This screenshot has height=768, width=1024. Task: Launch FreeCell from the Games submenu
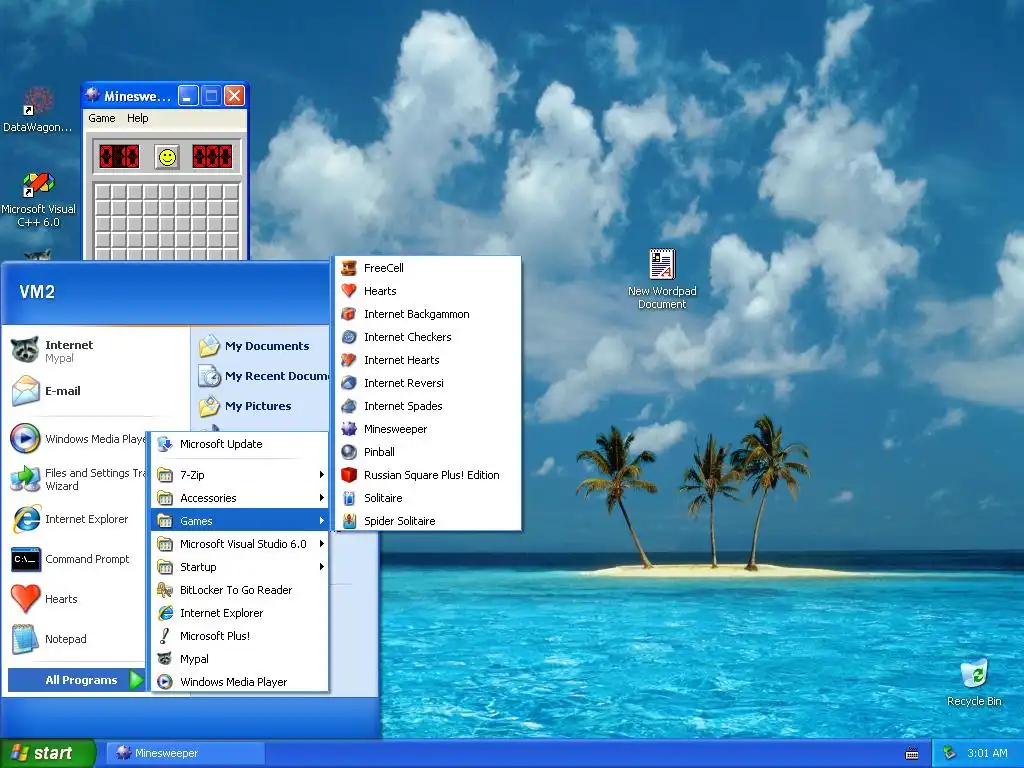click(x=428, y=268)
